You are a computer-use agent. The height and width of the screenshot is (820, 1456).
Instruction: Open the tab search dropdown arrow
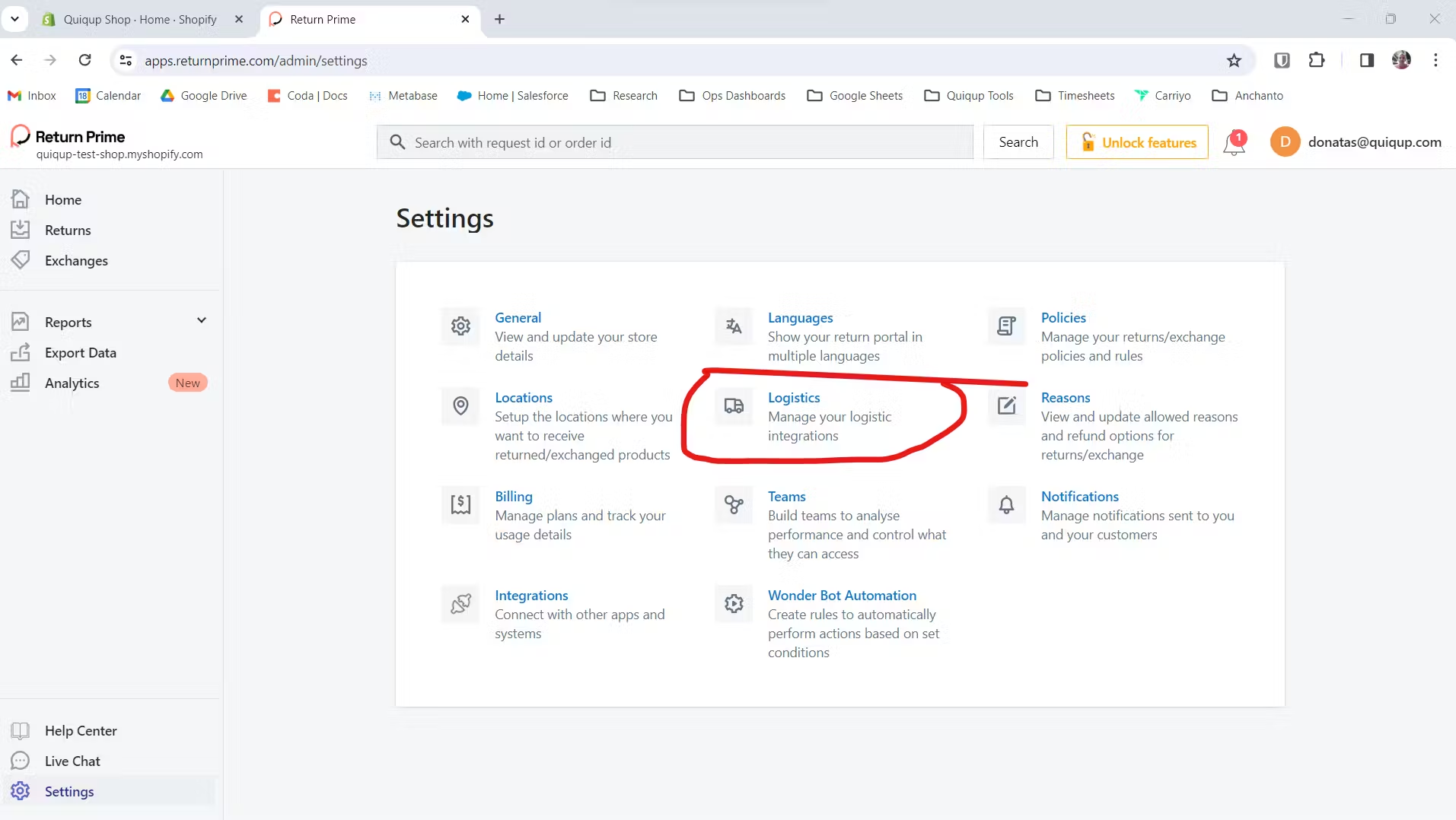[x=14, y=19]
